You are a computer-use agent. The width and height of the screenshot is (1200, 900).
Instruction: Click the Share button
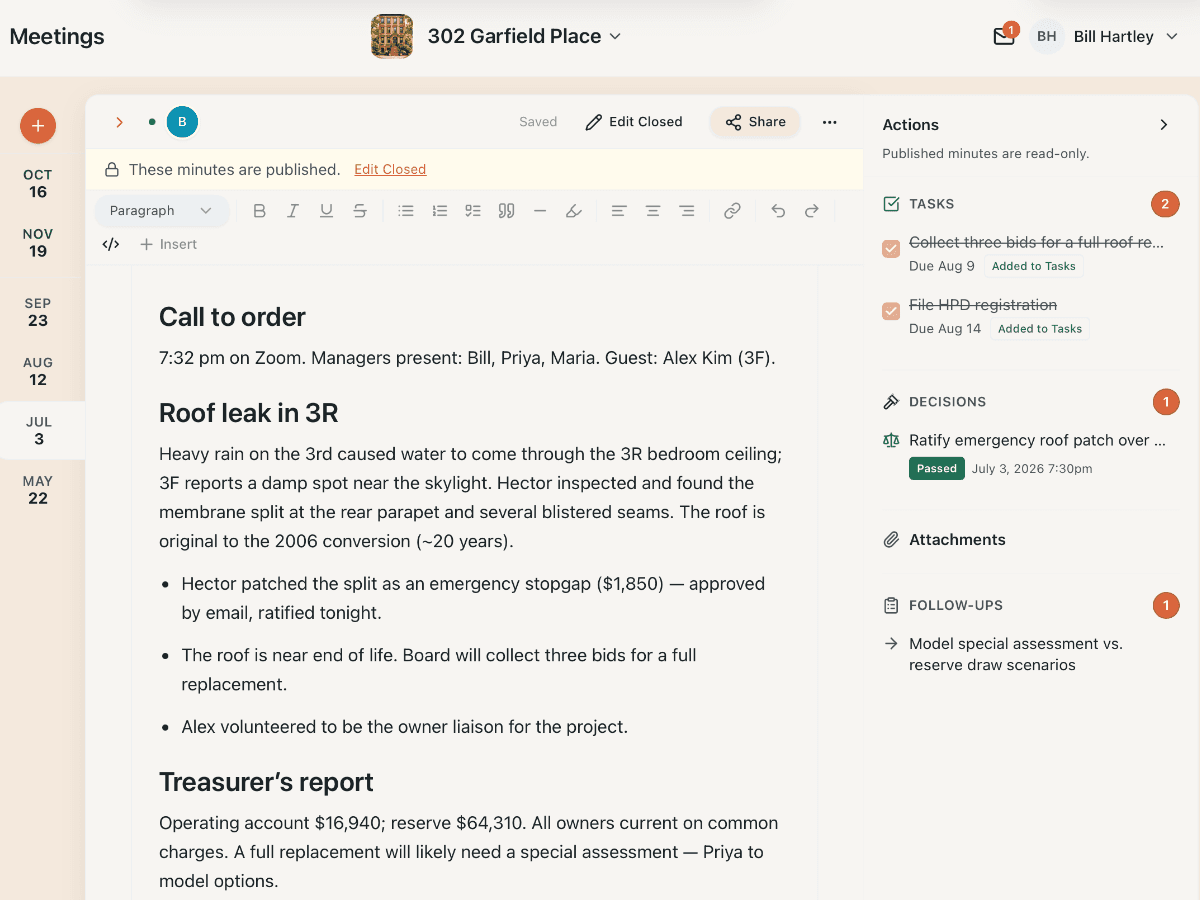[755, 122]
